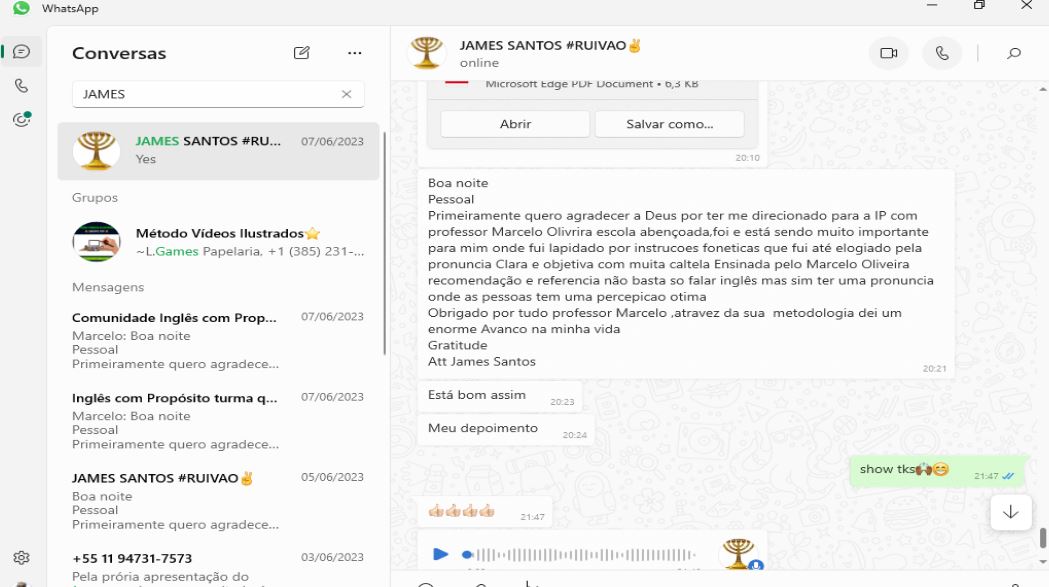Click the Conversas heading
The height and width of the screenshot is (587, 1049).
click(119, 54)
